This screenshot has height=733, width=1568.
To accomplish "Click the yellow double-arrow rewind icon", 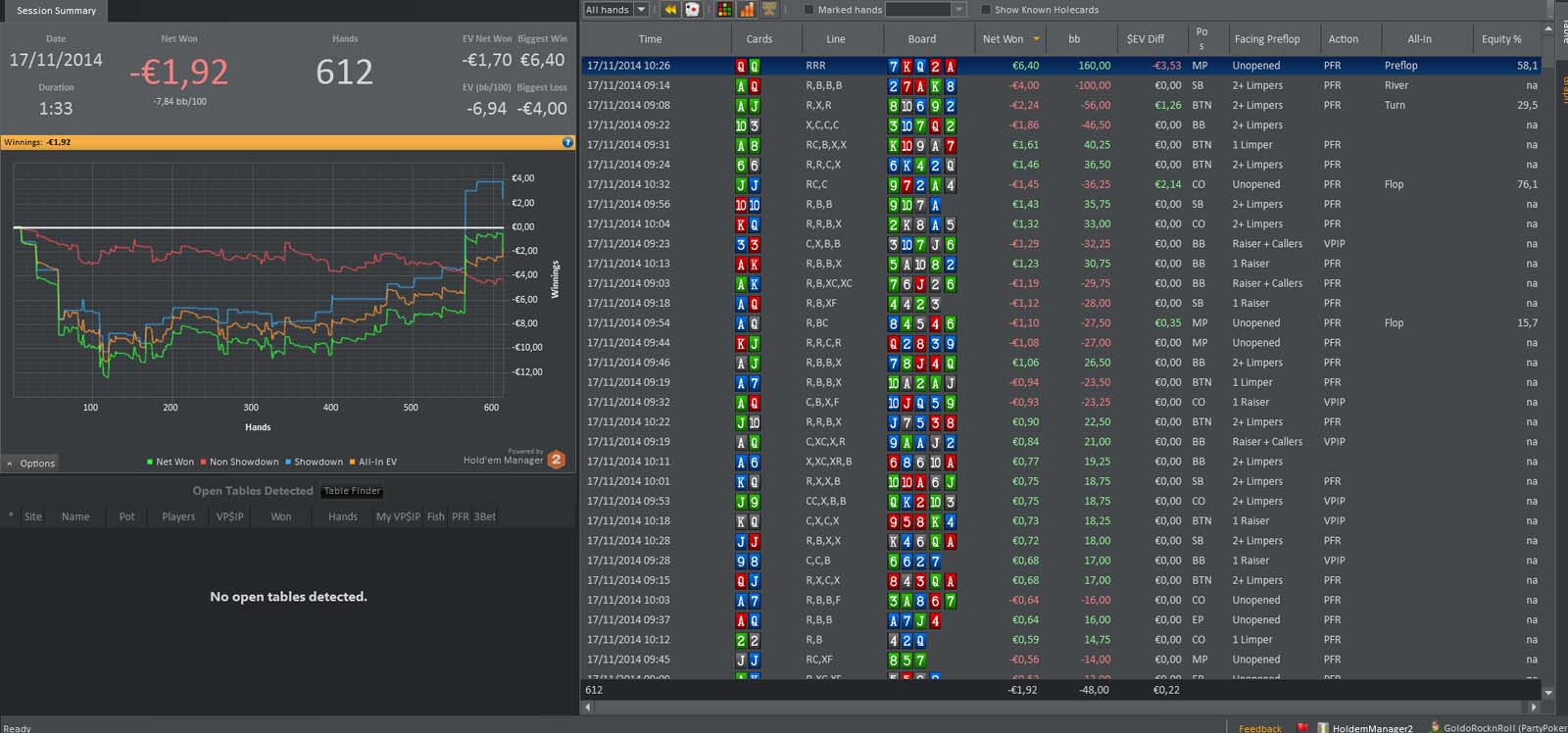I will [x=670, y=10].
